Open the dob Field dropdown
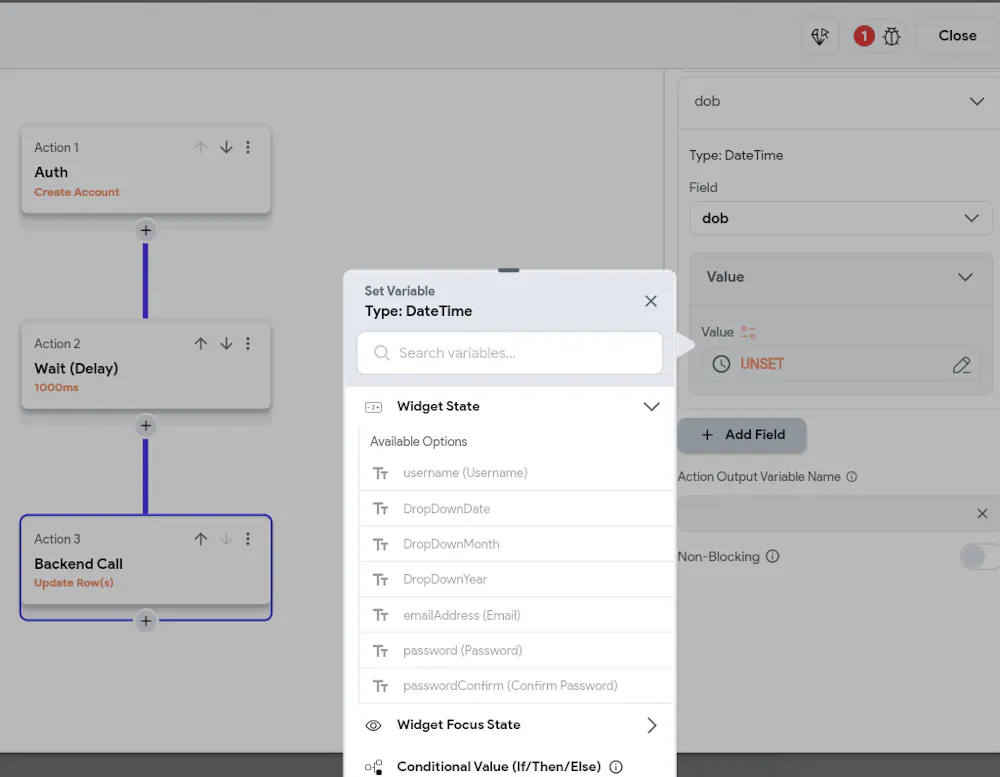This screenshot has width=1000, height=777. pyautogui.click(x=841, y=218)
